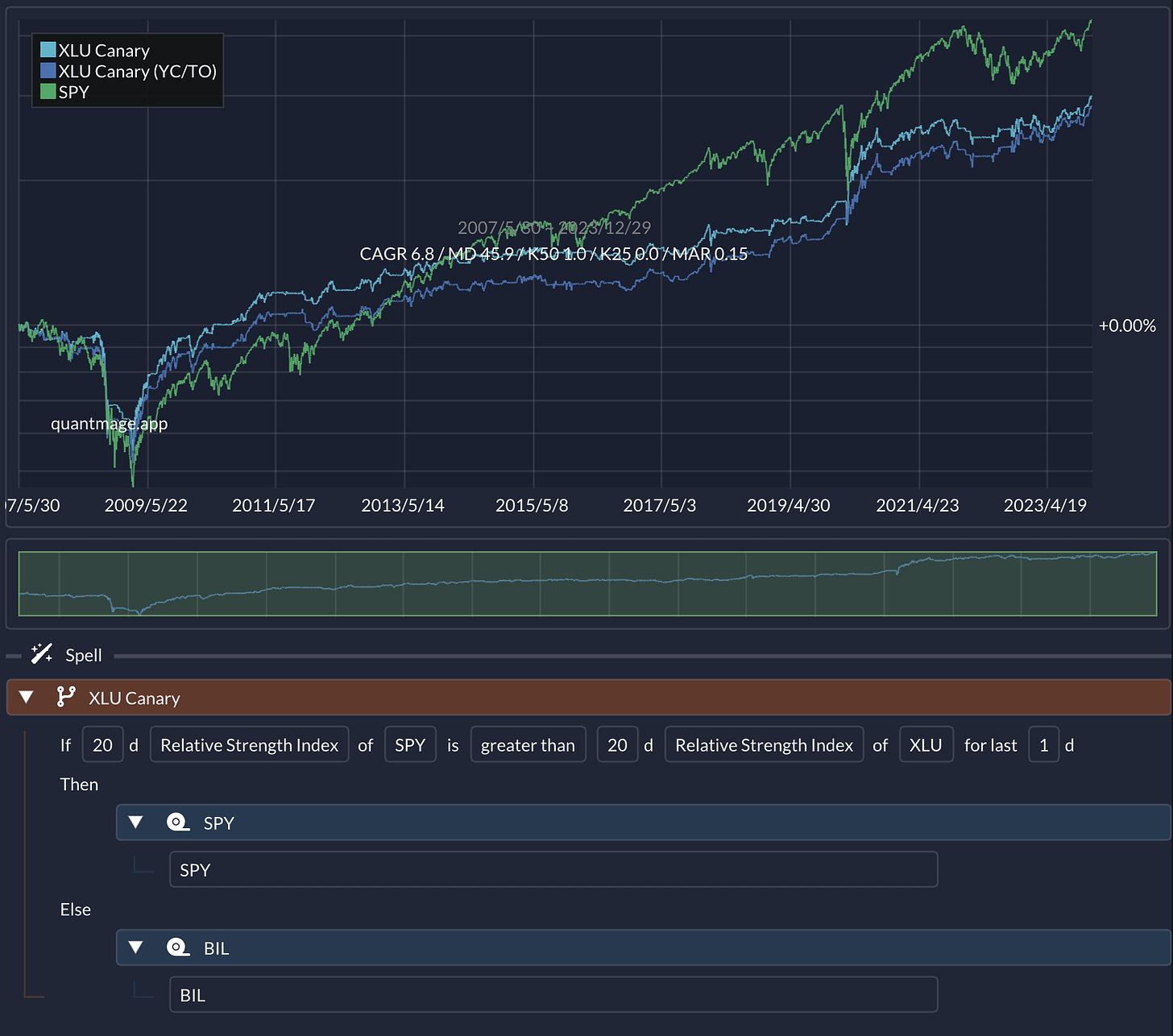Image resolution: width=1173 pixels, height=1036 pixels.
Task: Click SPY legend label in chart
Action: 73,92
